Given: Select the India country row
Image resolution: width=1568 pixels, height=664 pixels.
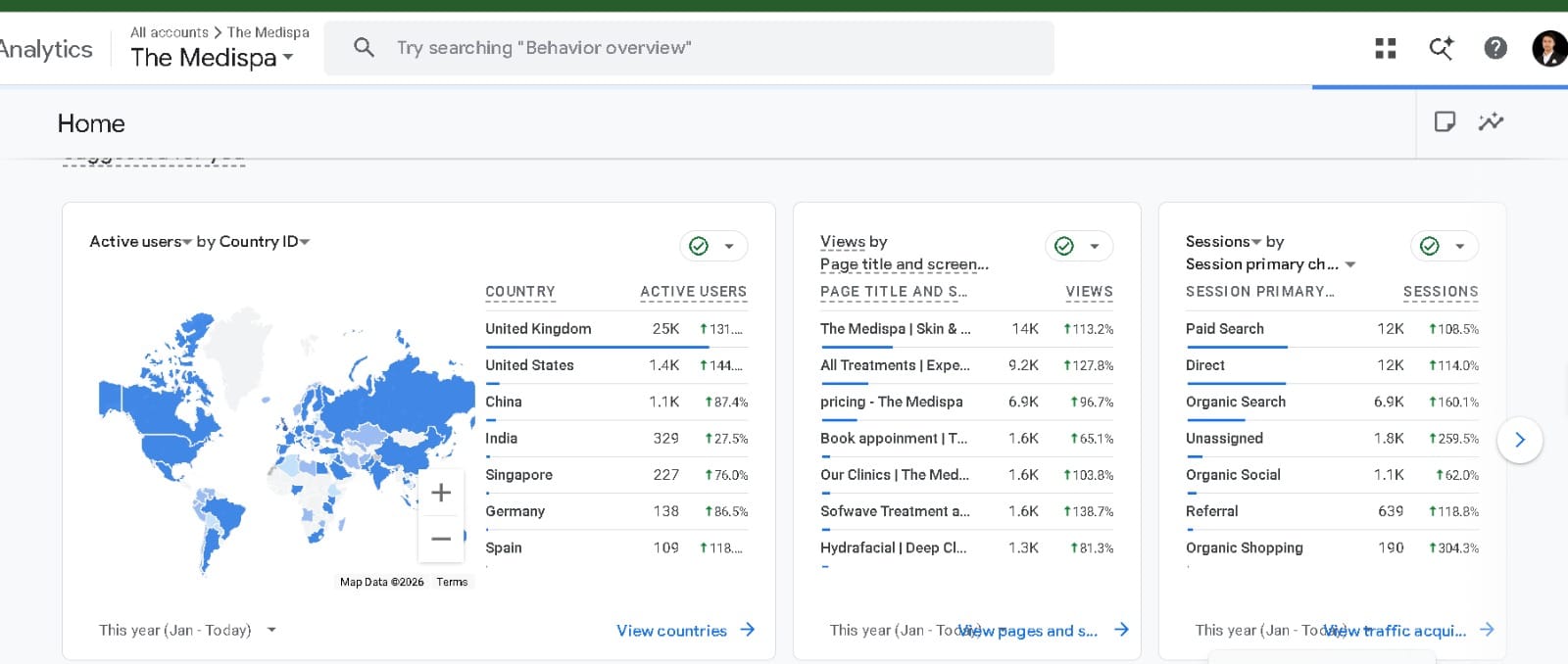Looking at the screenshot, I should coord(616,438).
